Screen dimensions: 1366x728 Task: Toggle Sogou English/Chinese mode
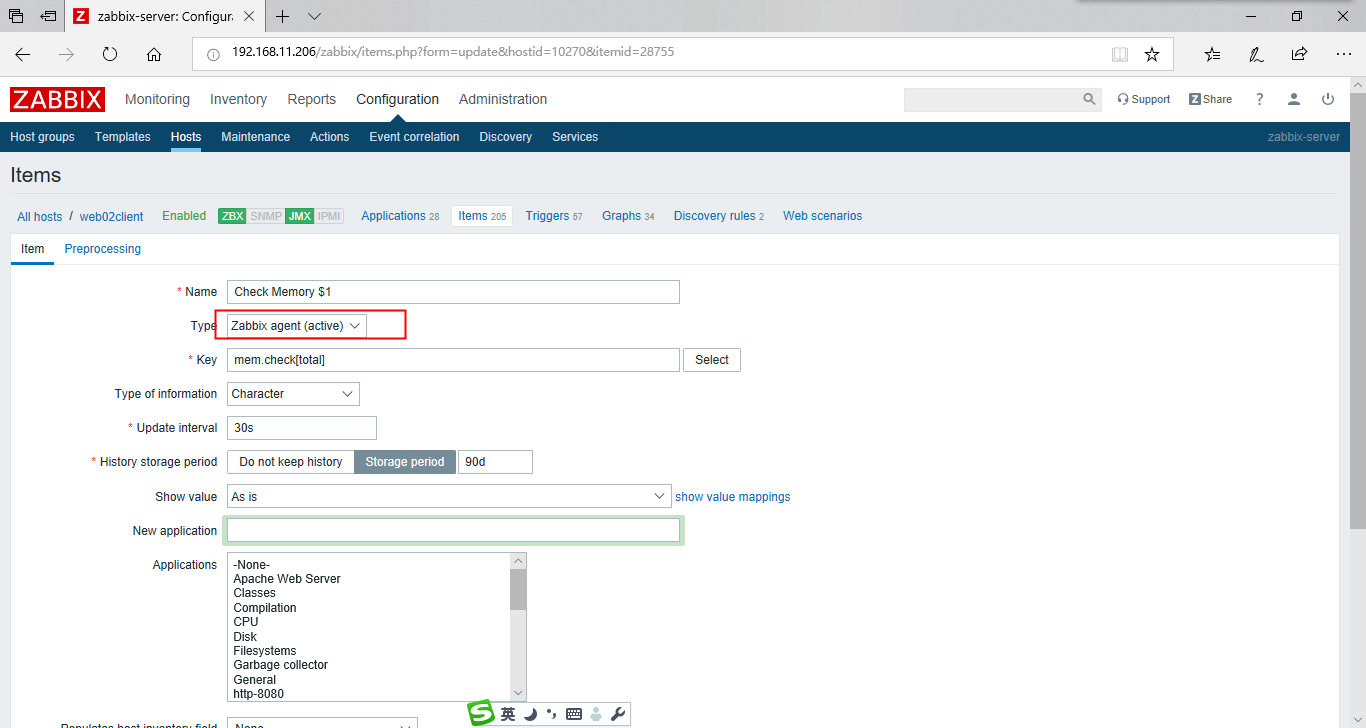[x=508, y=714]
